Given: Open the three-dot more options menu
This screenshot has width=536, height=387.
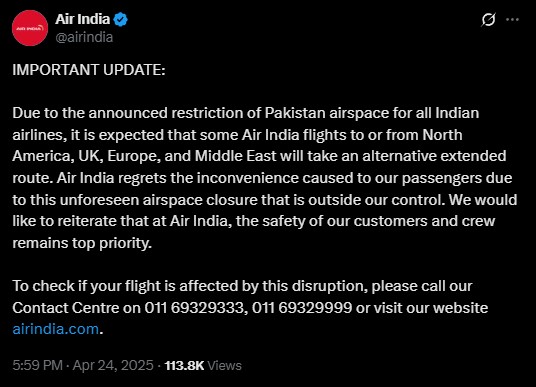Looking at the screenshot, I should (512, 19).
